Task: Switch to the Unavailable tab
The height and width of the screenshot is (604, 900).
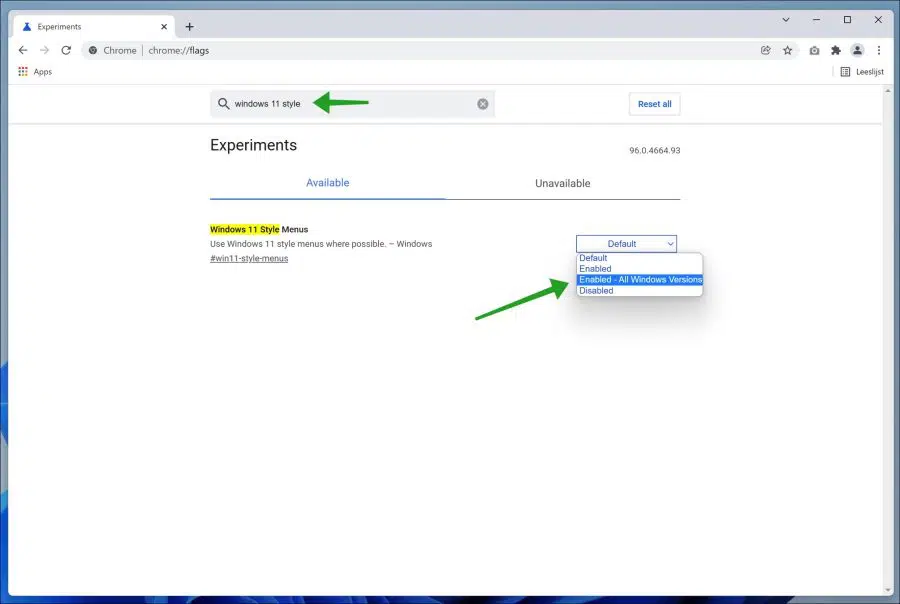Action: click(562, 183)
